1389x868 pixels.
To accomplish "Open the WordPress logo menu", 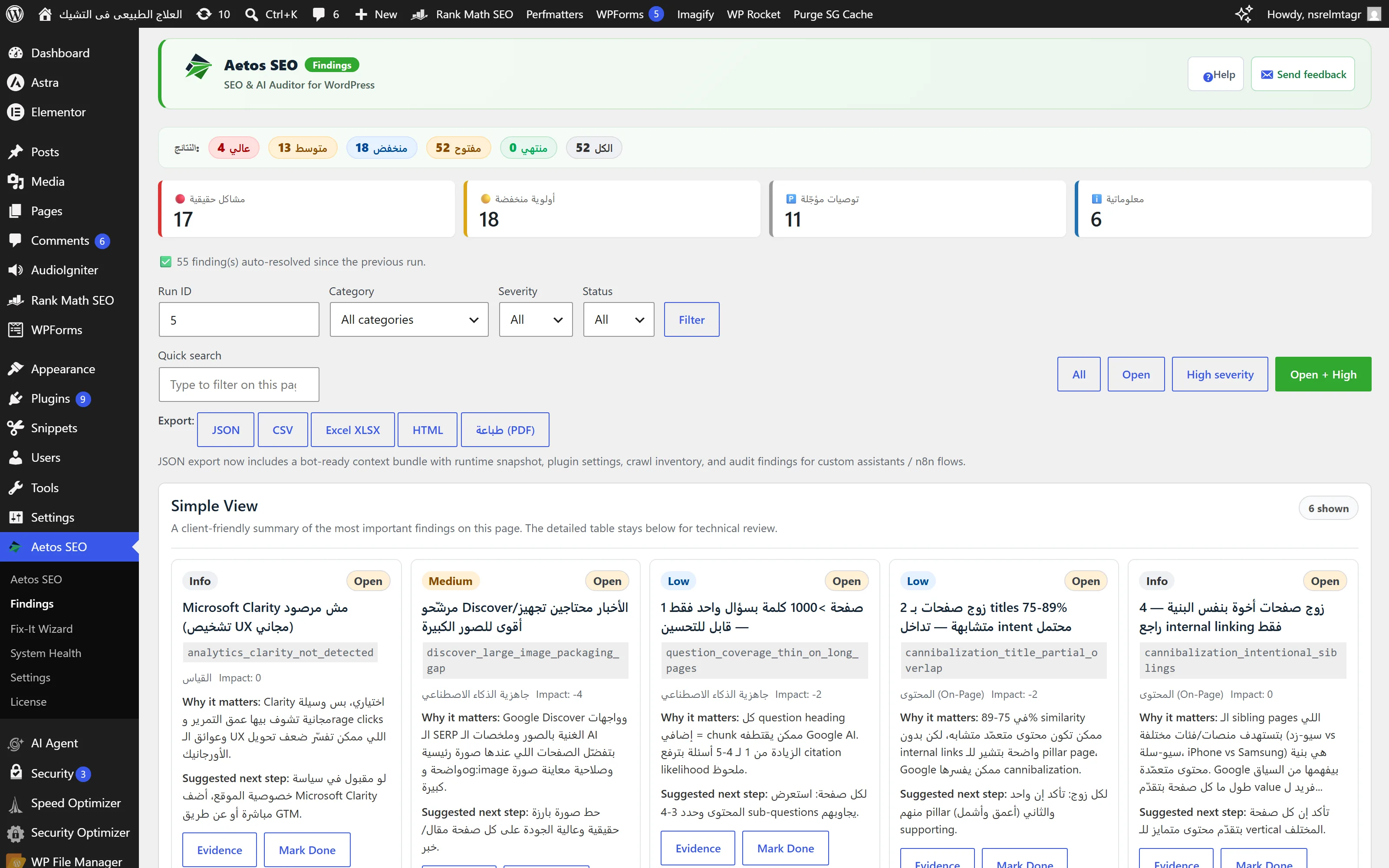I will (14, 14).
